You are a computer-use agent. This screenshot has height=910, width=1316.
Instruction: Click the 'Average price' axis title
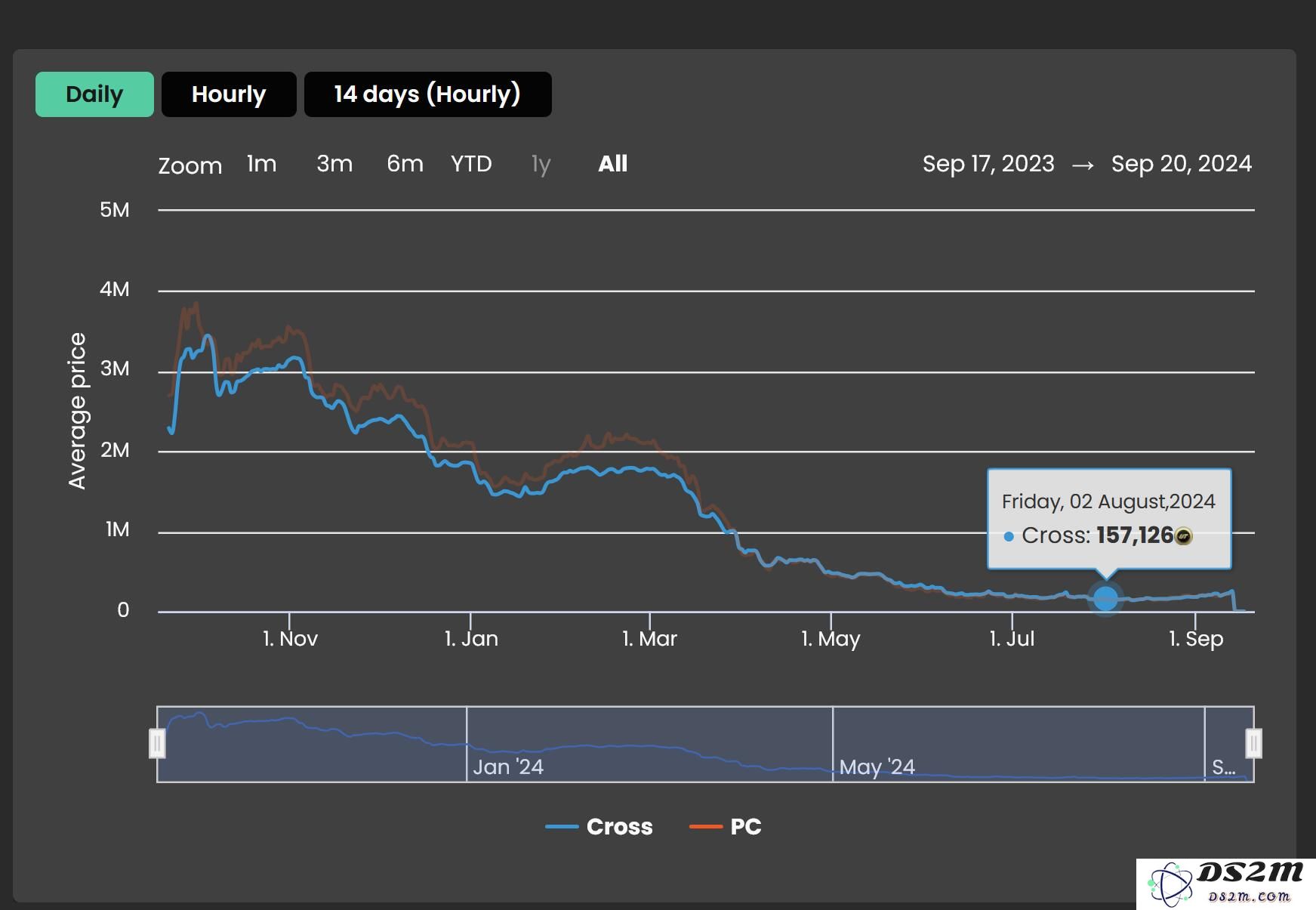point(77,411)
